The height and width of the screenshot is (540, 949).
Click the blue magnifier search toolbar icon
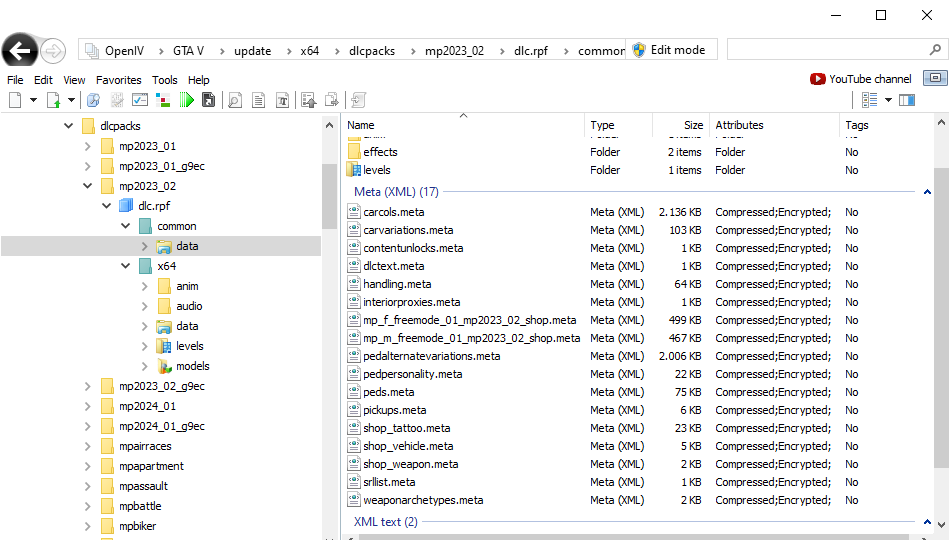click(93, 100)
